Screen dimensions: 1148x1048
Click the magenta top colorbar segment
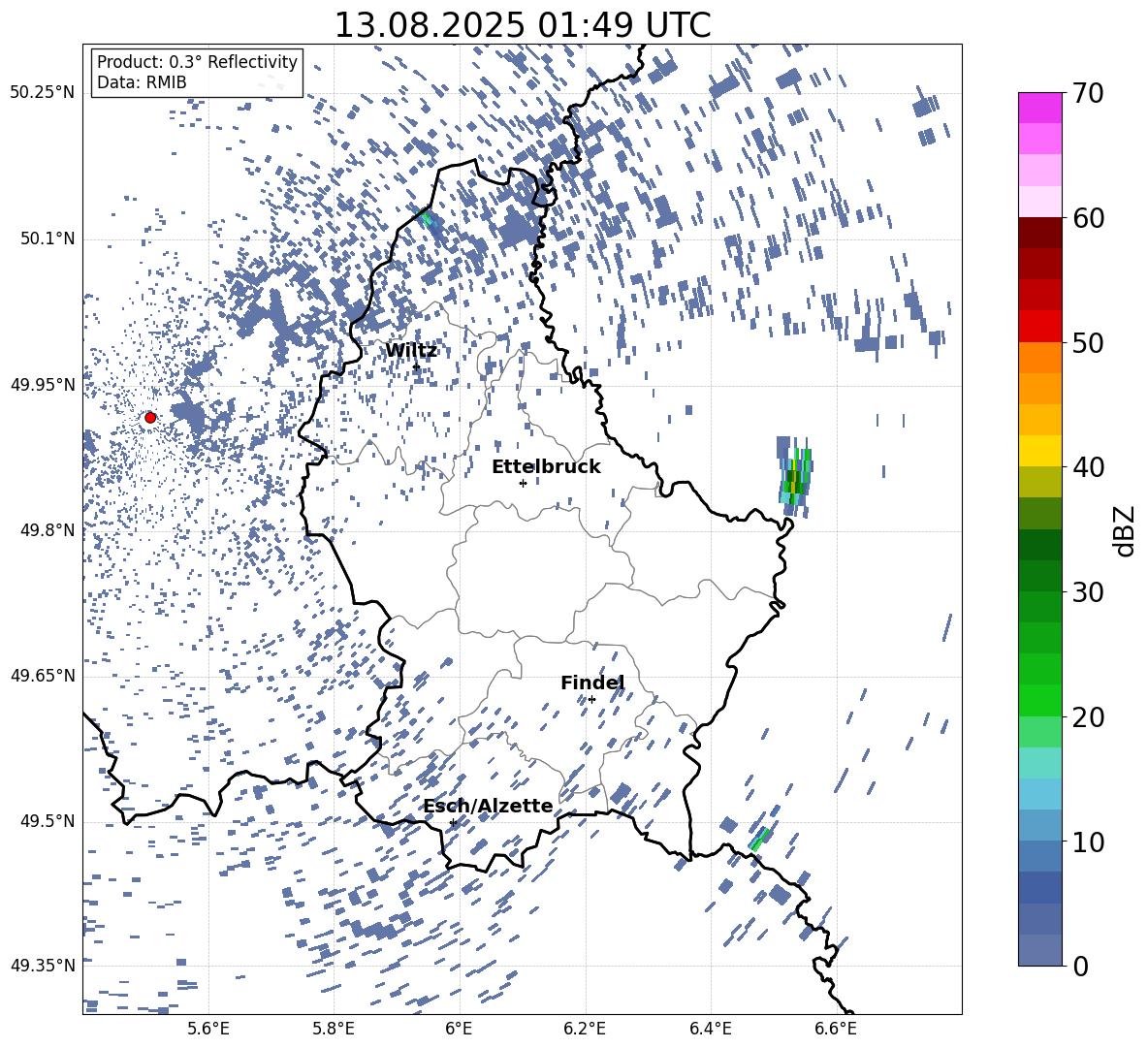(1039, 109)
